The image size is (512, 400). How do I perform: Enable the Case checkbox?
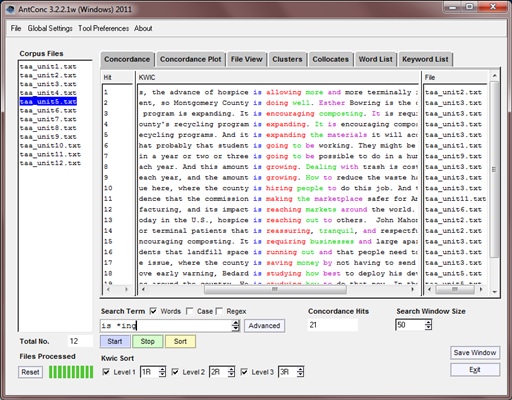point(189,311)
